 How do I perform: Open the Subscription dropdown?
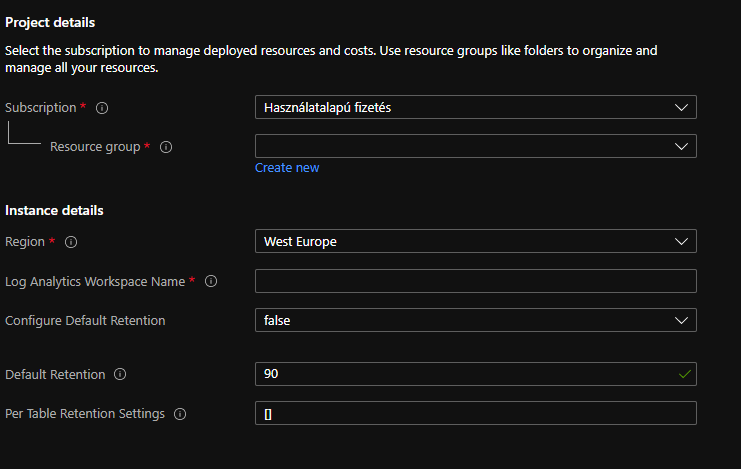pos(475,107)
